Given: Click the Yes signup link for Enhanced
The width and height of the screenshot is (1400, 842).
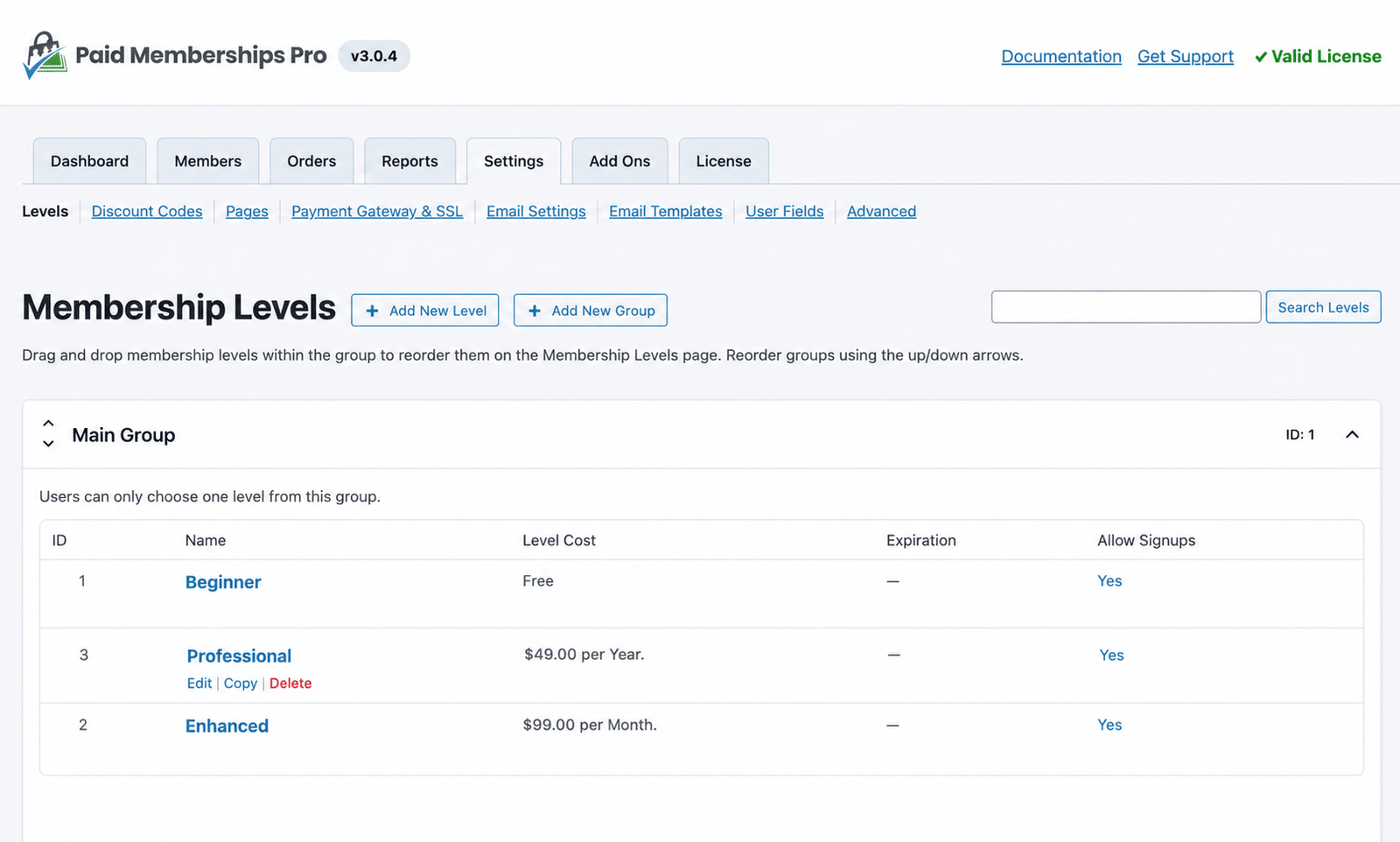Looking at the screenshot, I should (1109, 725).
